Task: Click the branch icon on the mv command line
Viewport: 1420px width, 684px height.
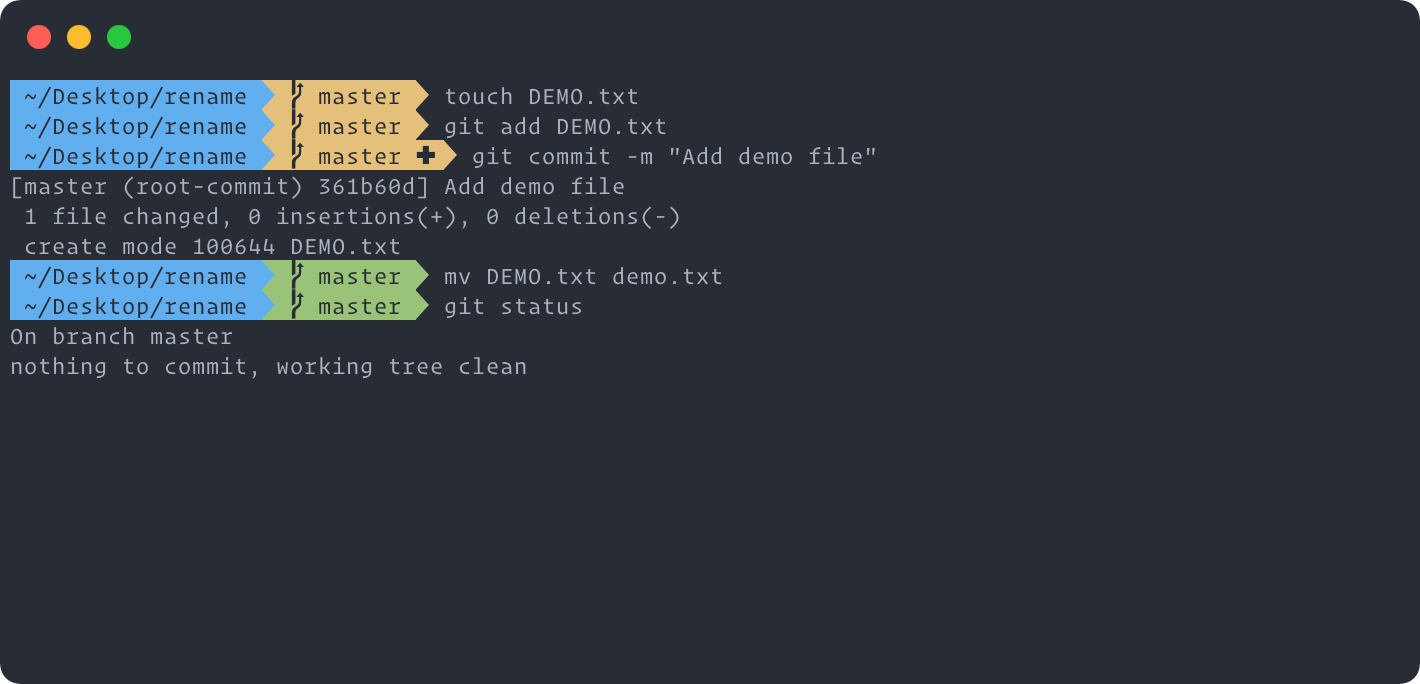Action: click(297, 276)
